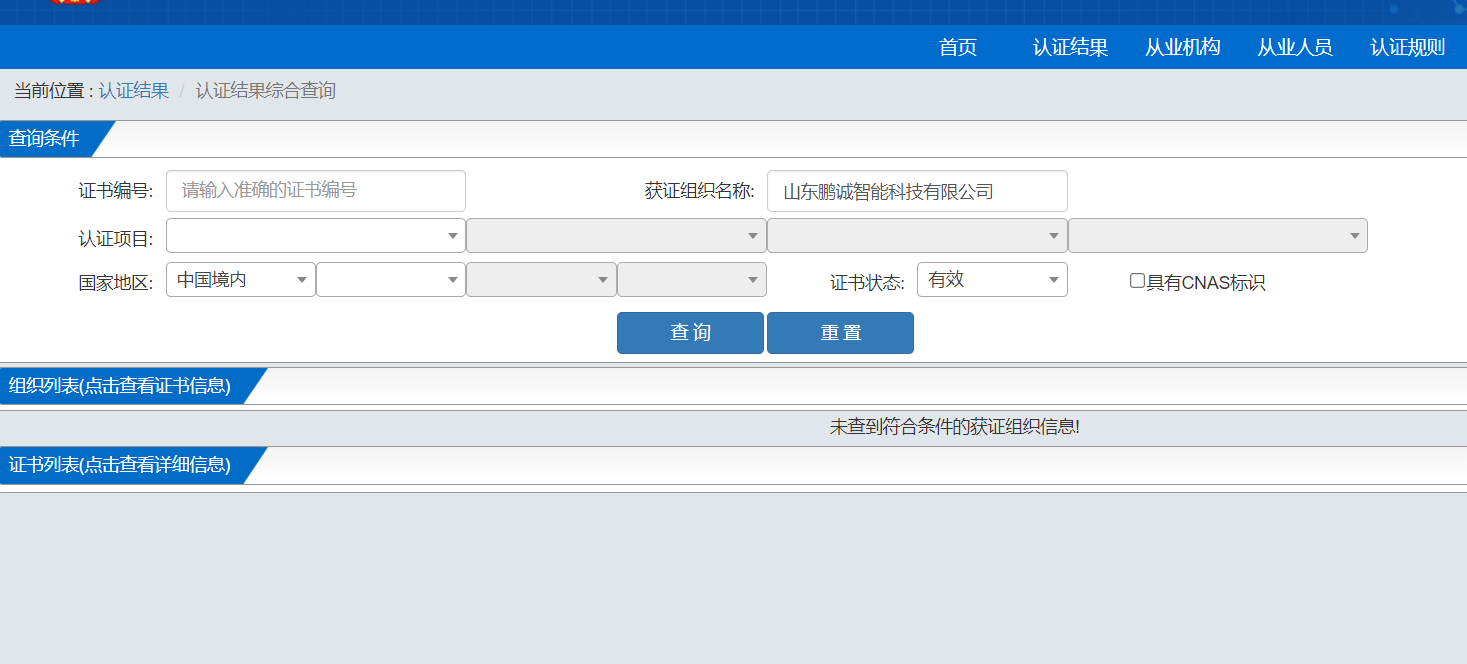The image size is (1467, 664).
Task: Open the third 认证项目 dropdown
Action: (x=917, y=236)
